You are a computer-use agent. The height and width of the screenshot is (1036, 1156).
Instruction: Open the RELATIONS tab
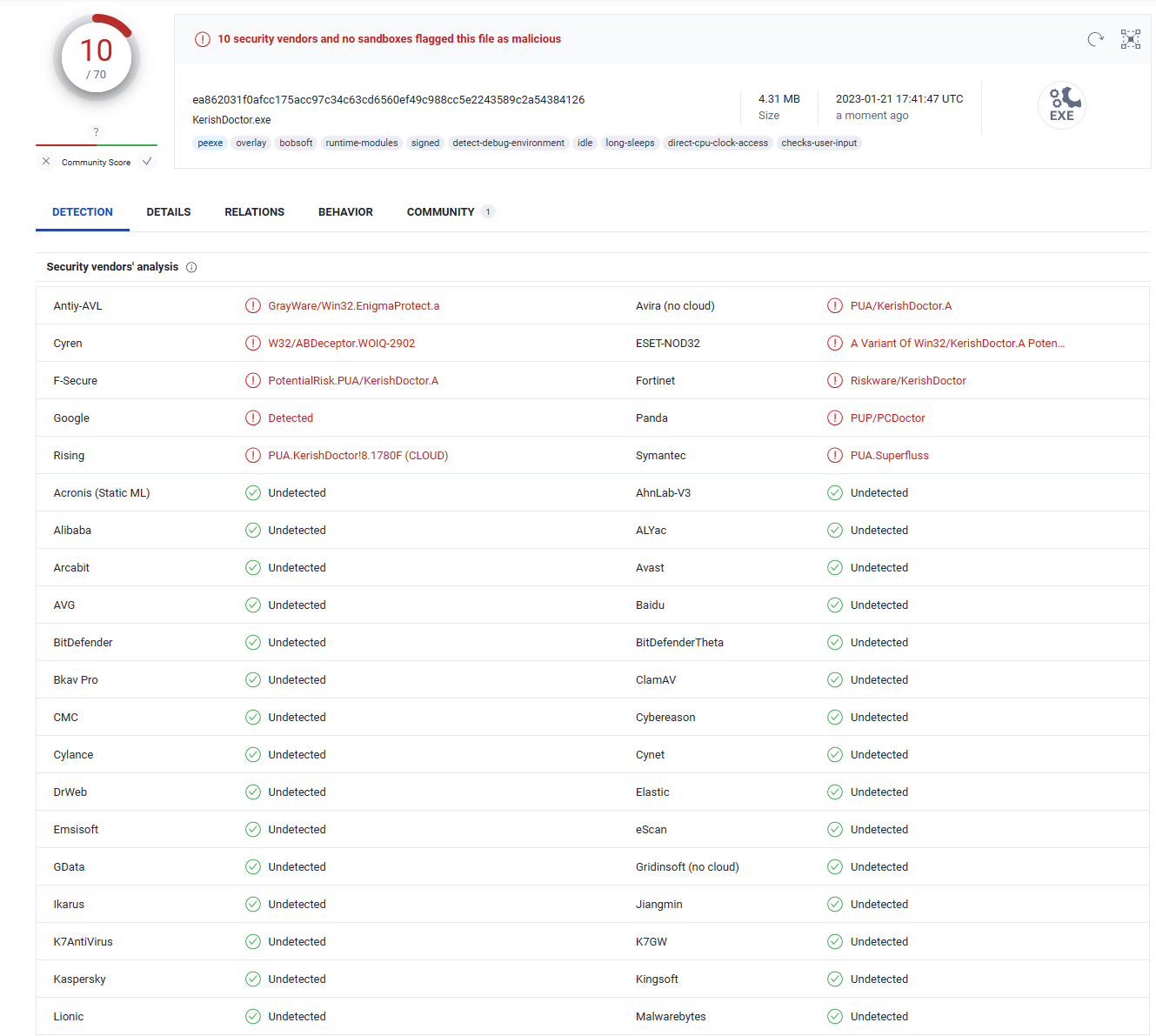click(255, 212)
